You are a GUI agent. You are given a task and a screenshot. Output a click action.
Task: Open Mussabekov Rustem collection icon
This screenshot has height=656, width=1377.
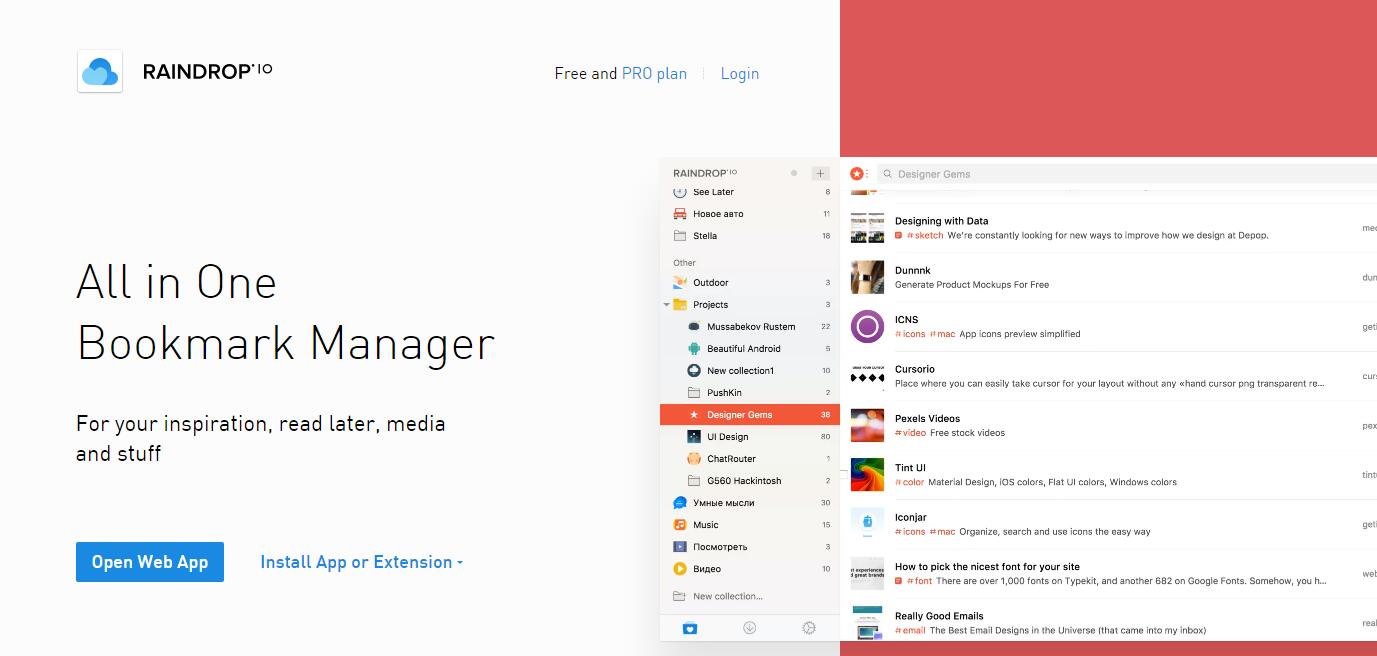[x=694, y=327]
